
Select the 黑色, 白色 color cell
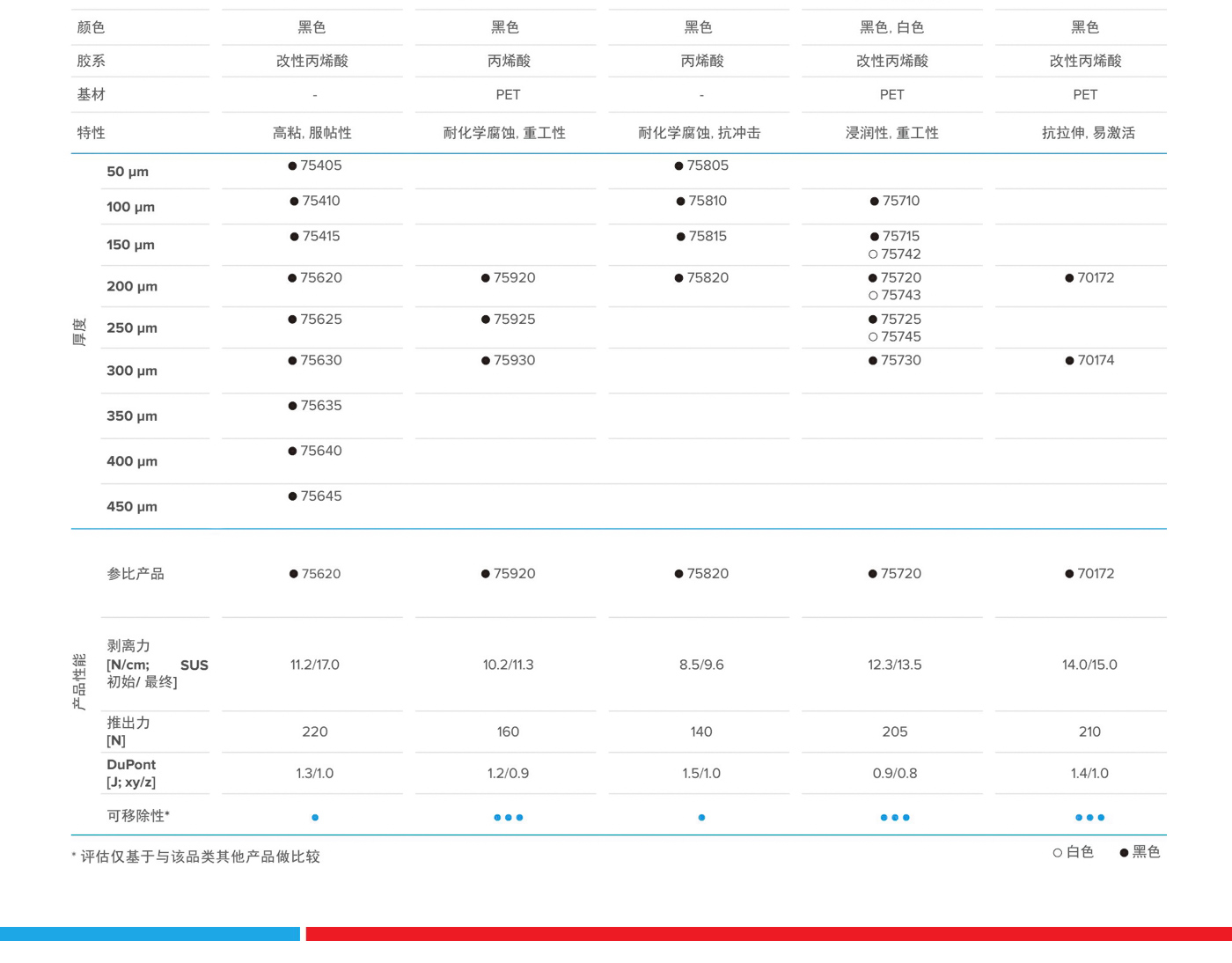coord(891,27)
